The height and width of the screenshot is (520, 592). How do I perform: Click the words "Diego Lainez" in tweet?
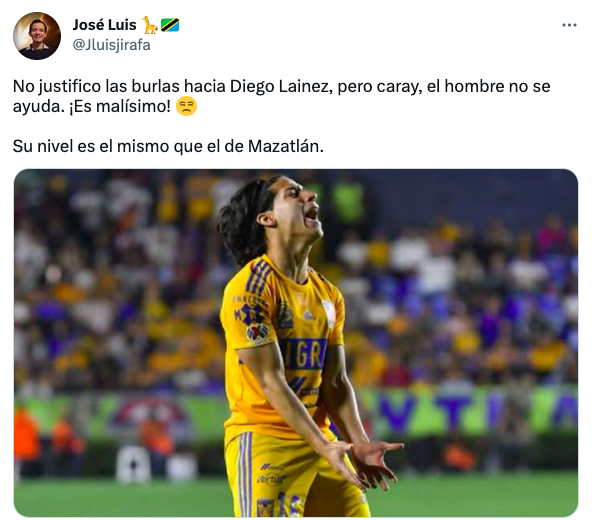tap(280, 86)
